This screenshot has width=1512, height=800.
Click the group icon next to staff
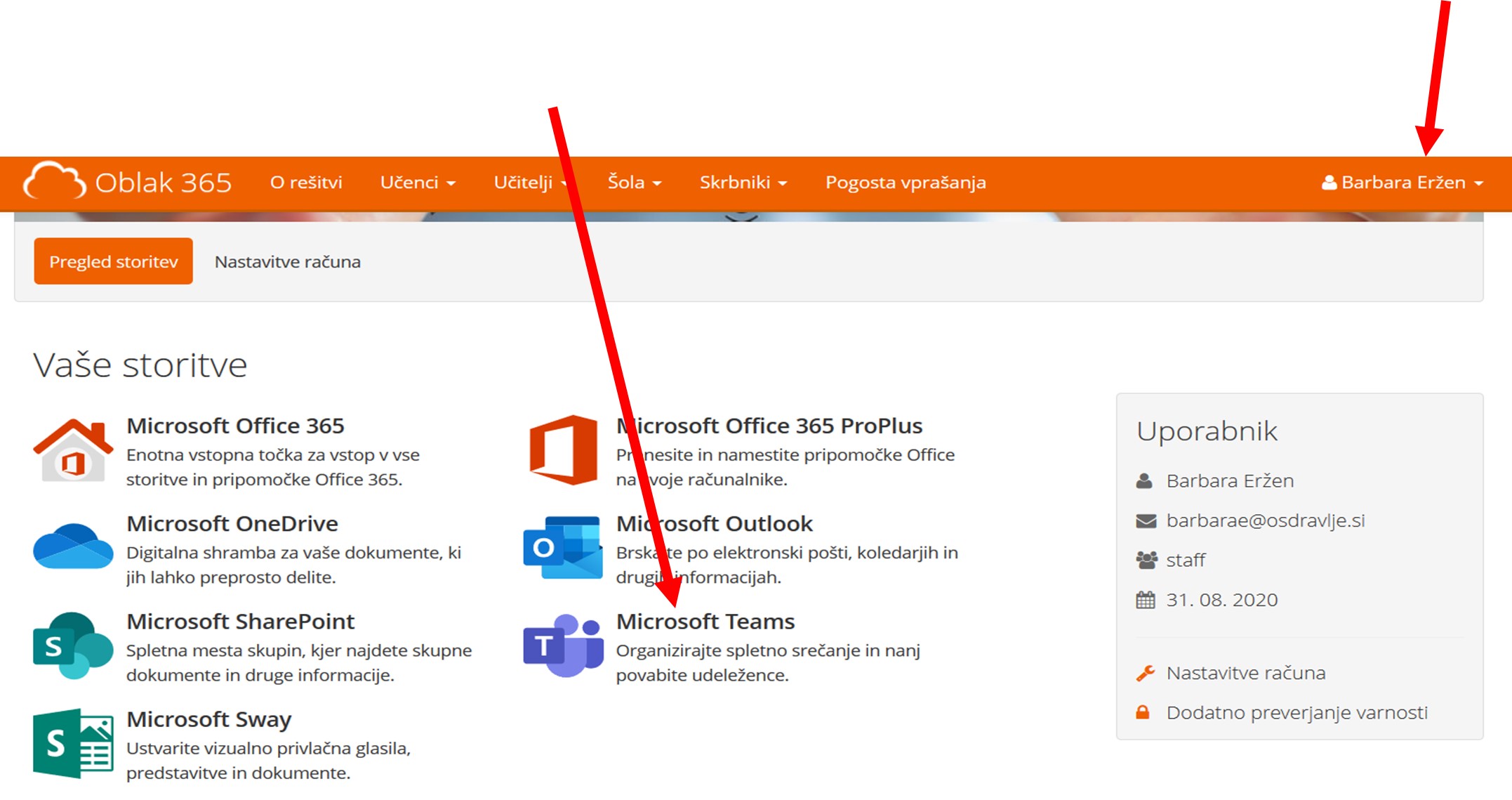click(1146, 560)
